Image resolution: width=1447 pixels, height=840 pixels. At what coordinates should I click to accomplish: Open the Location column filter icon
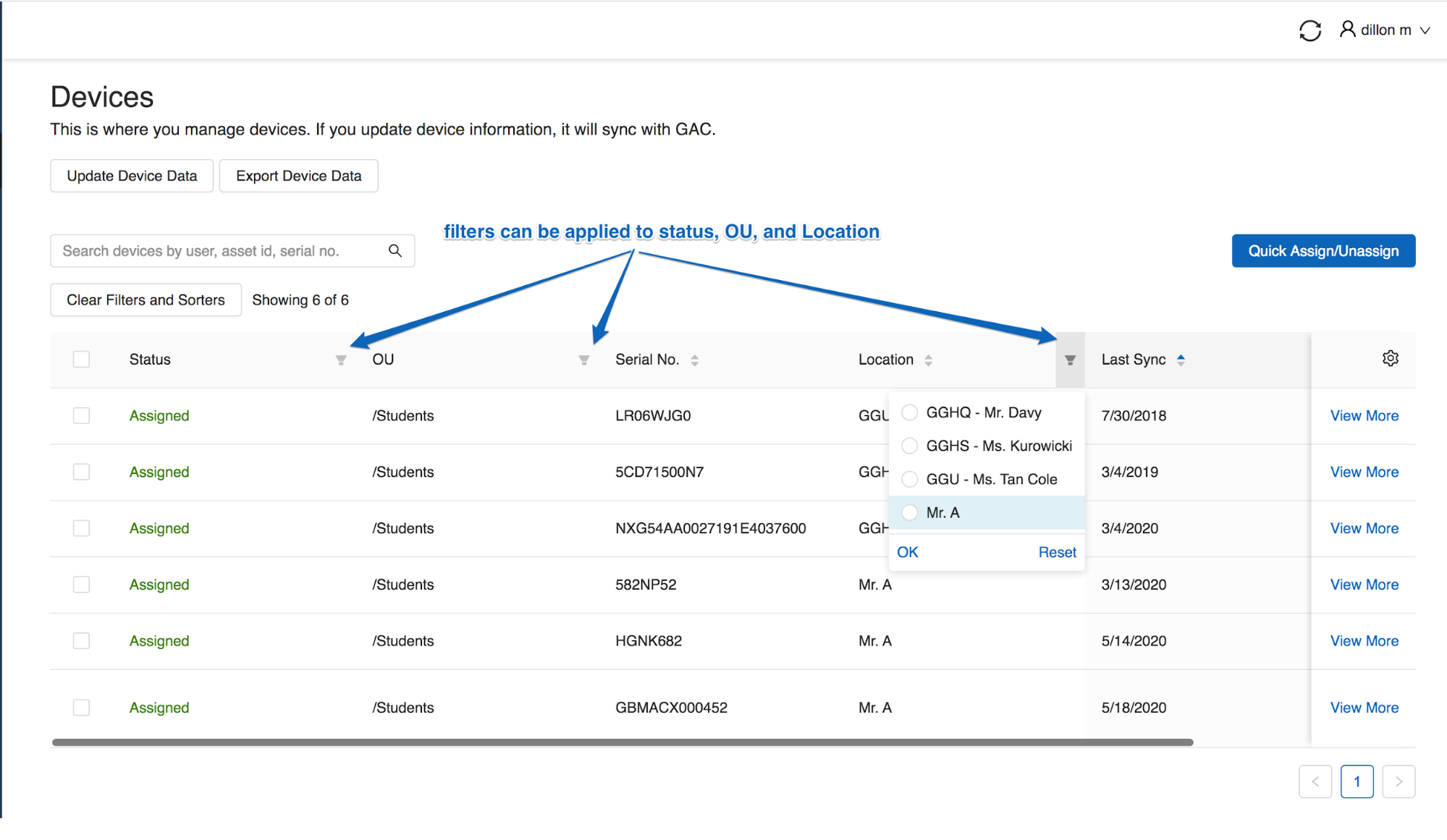(x=1070, y=359)
